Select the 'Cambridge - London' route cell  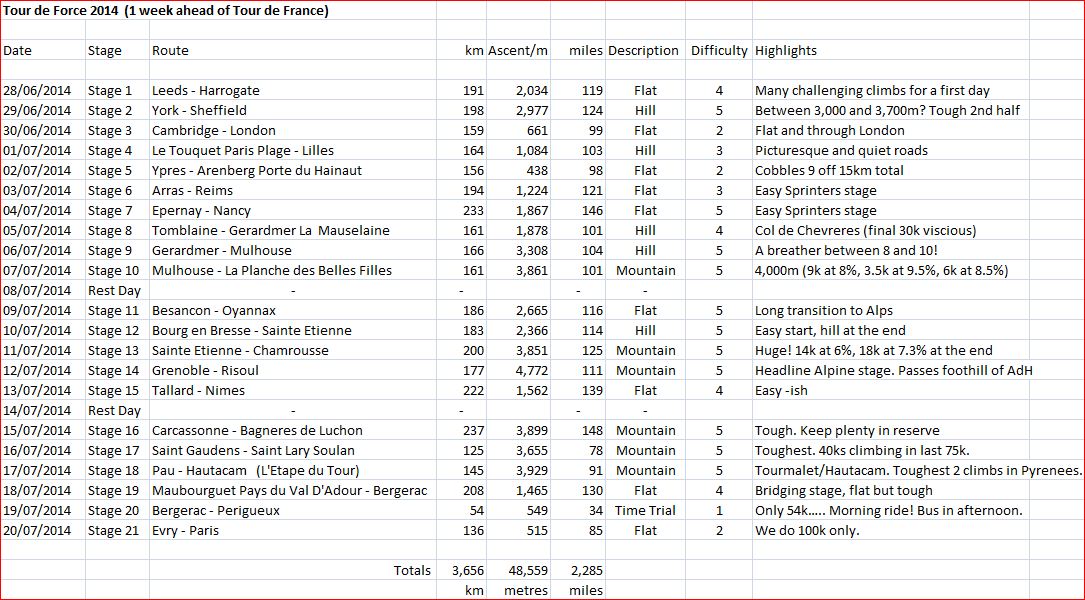click(214, 131)
